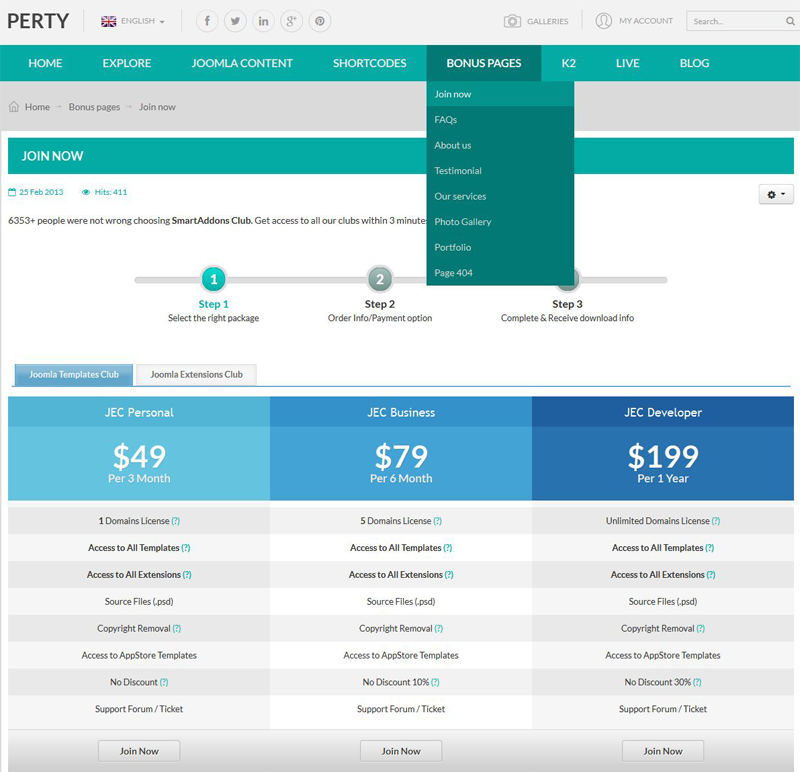Screen dimensions: 800x772
Task: Click Step 2 marker on progress bar
Action: [x=380, y=279]
